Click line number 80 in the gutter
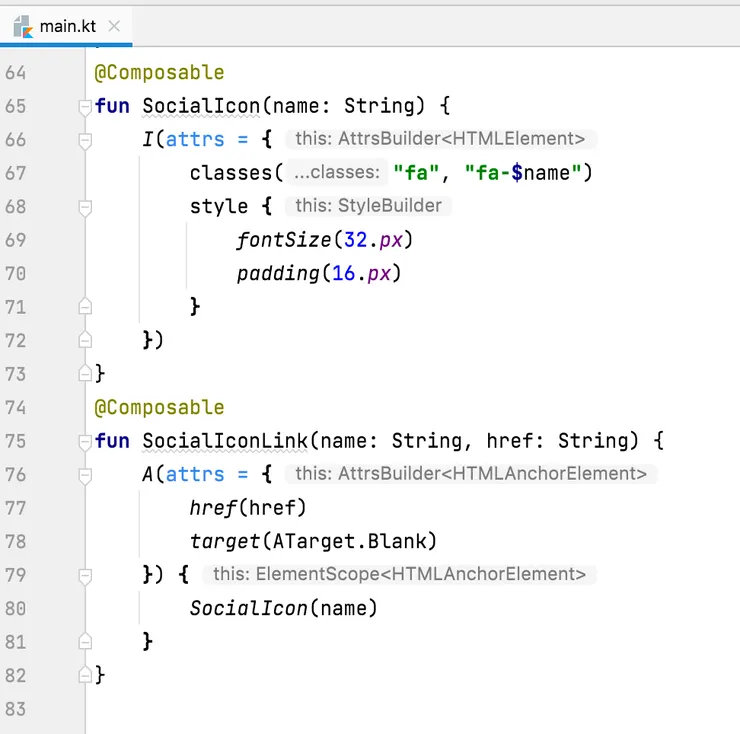This screenshot has width=740, height=734. 16,609
